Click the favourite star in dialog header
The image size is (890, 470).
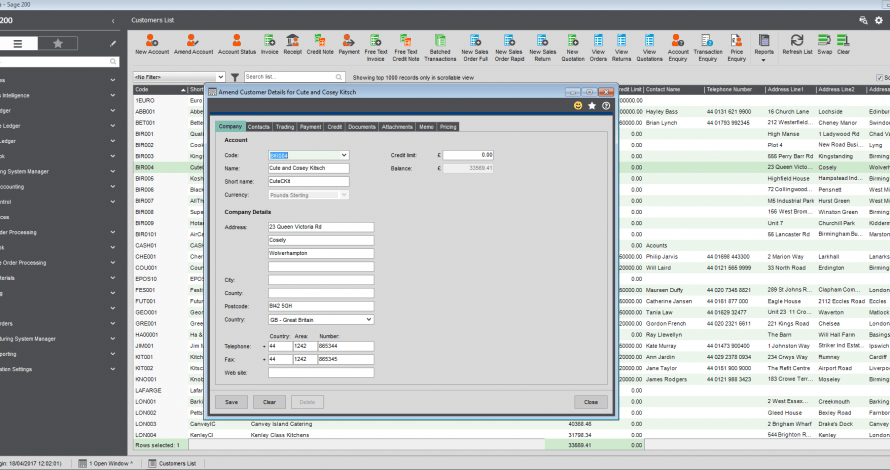click(592, 106)
